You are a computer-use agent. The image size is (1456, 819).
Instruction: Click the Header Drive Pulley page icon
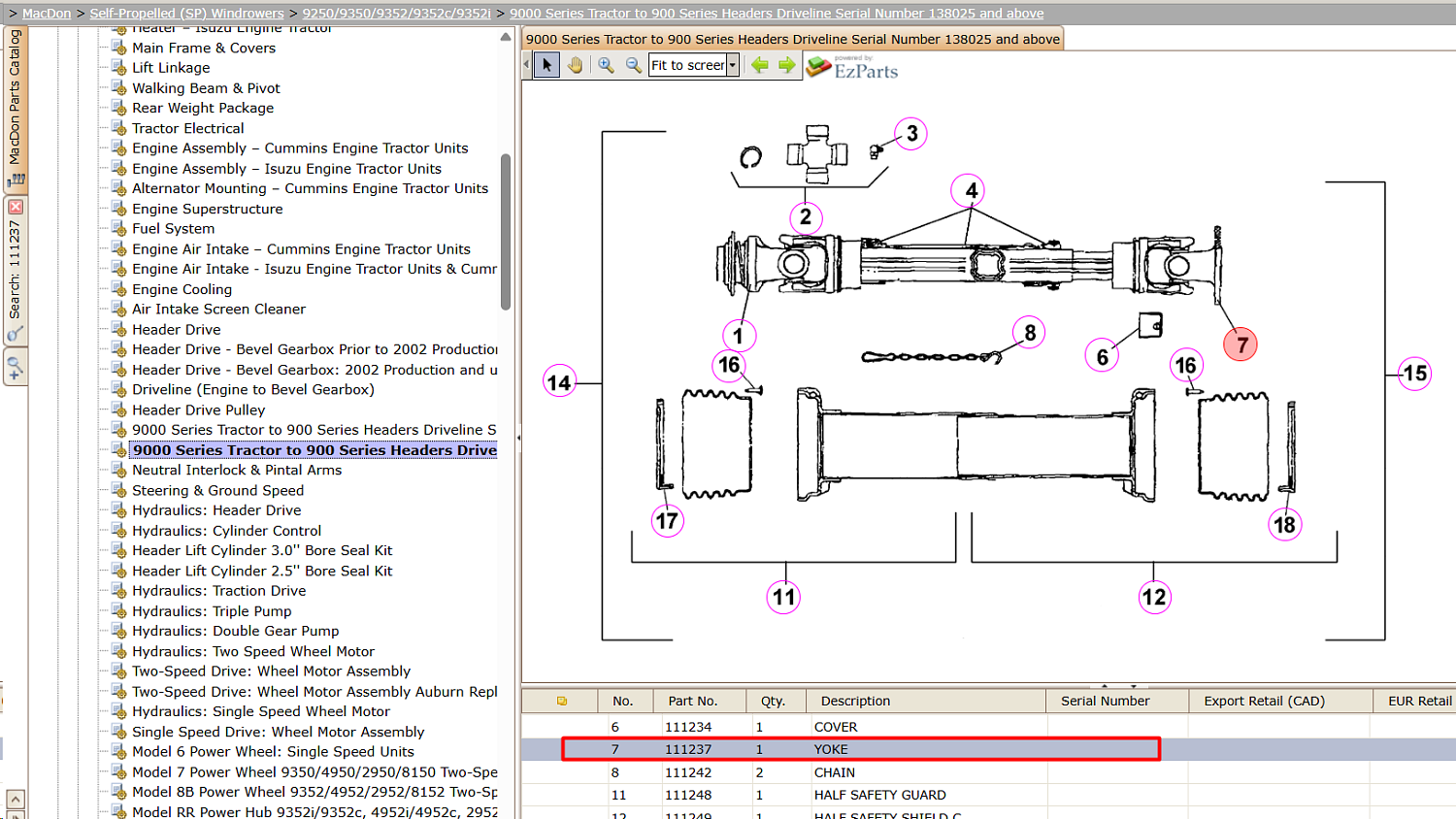(119, 409)
